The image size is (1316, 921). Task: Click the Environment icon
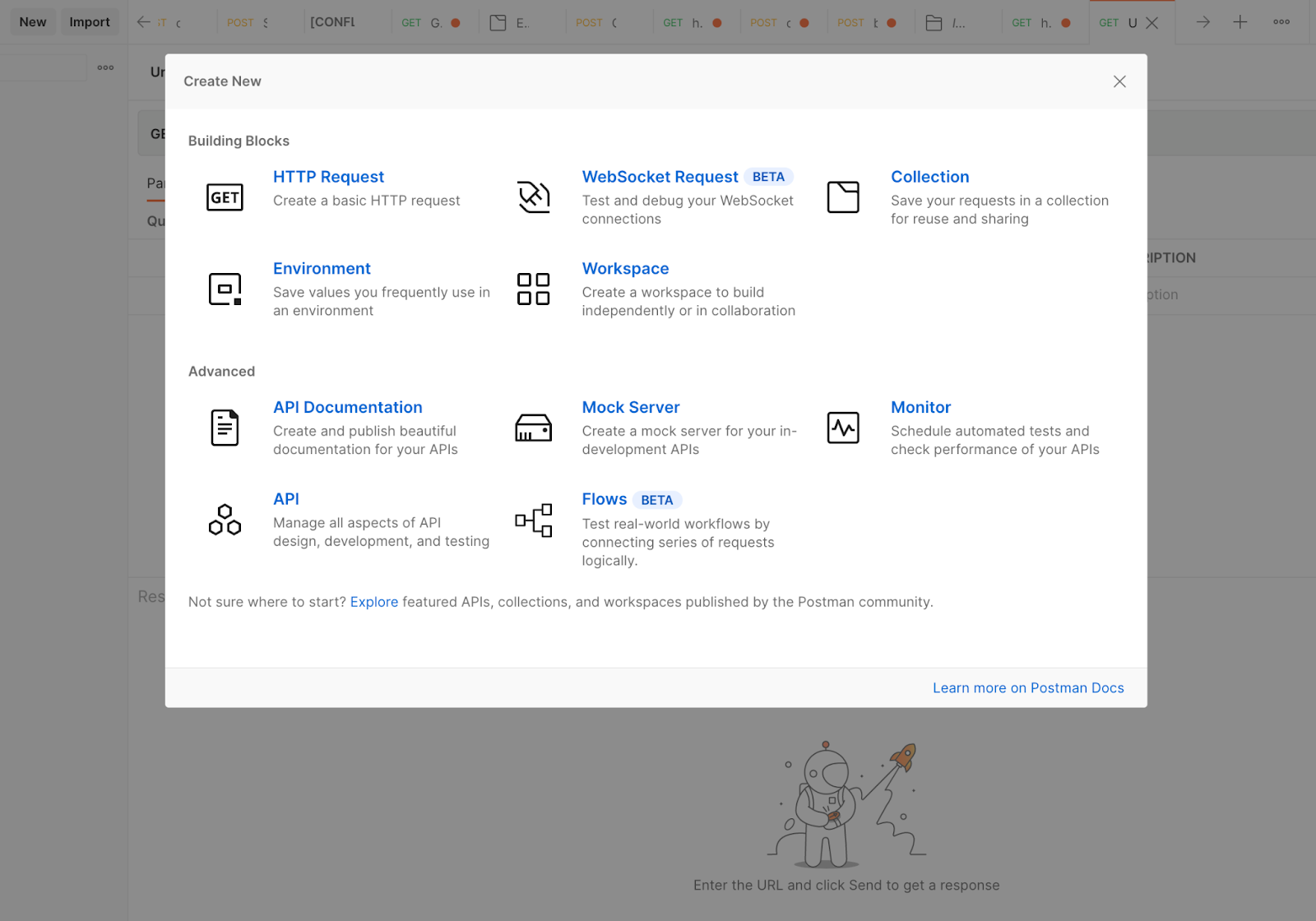click(x=225, y=289)
